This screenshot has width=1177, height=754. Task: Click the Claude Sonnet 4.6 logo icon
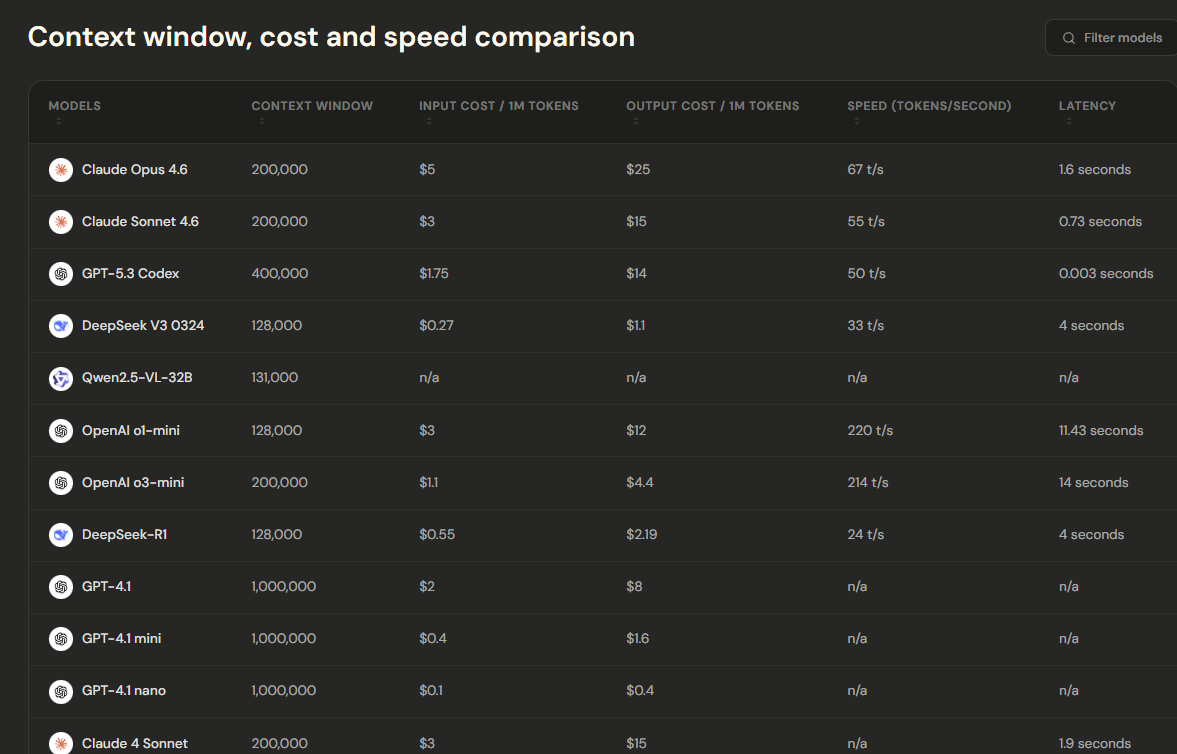point(61,222)
